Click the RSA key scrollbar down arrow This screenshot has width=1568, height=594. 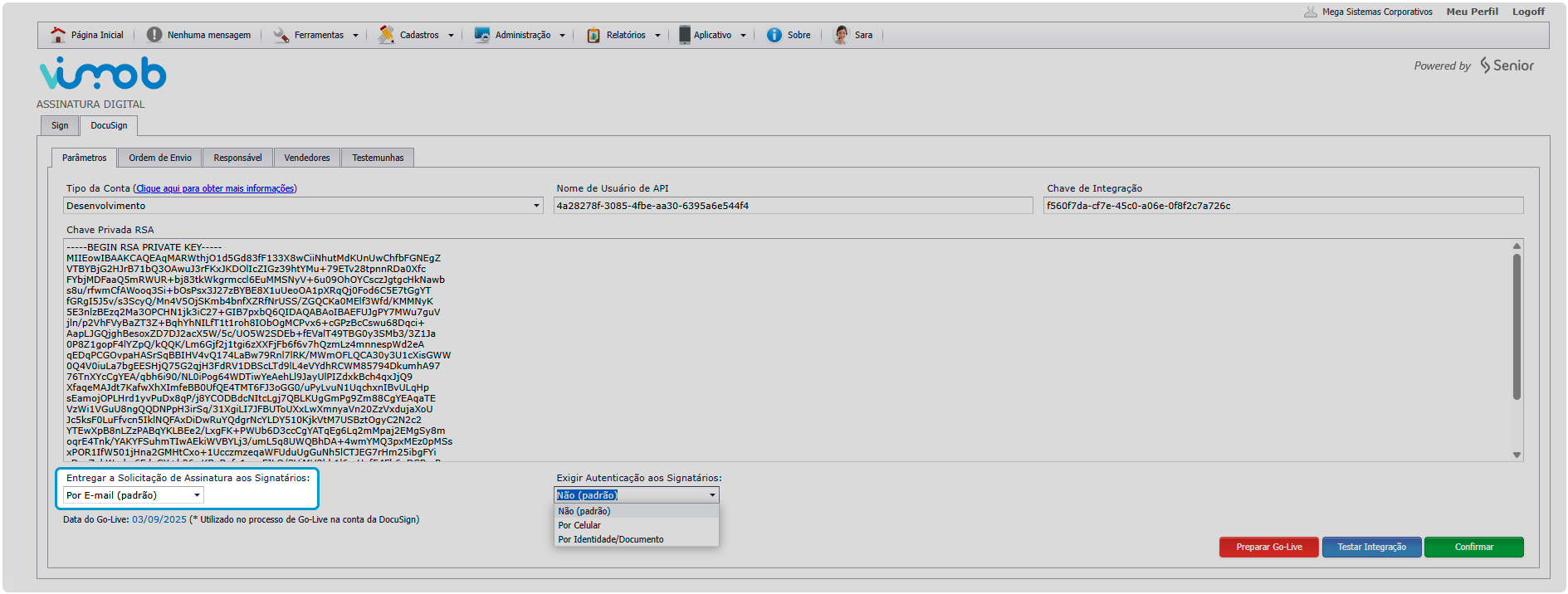coord(1517,455)
